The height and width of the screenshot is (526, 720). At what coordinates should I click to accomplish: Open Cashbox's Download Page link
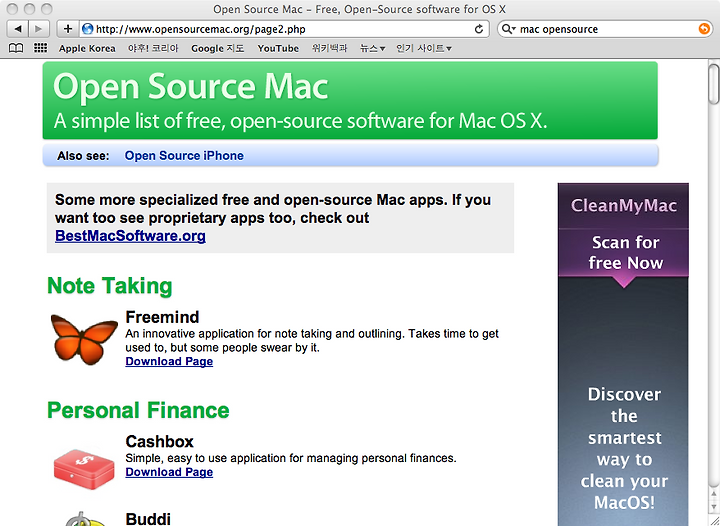[x=169, y=472]
